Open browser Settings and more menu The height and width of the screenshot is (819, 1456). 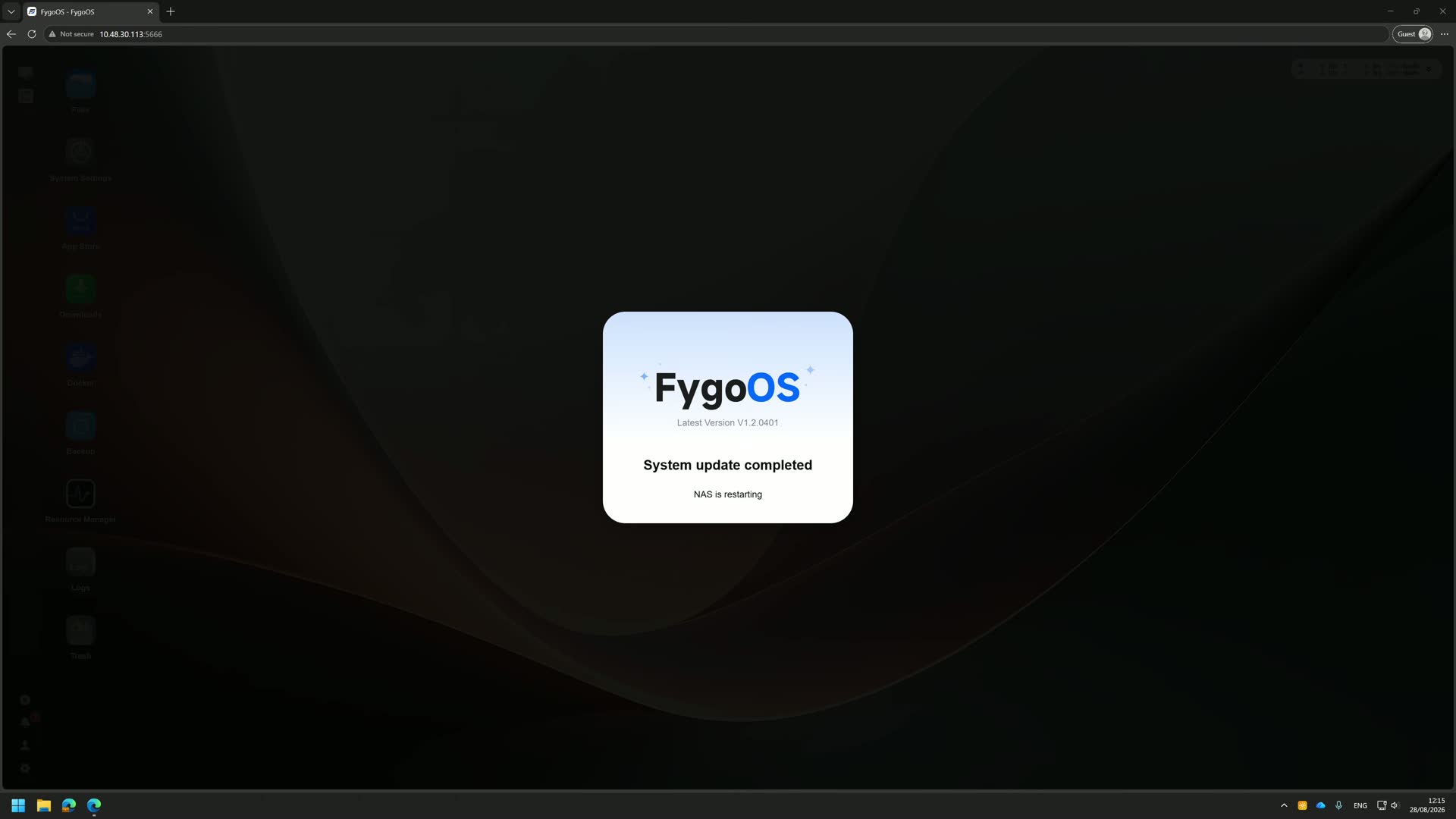(1444, 34)
